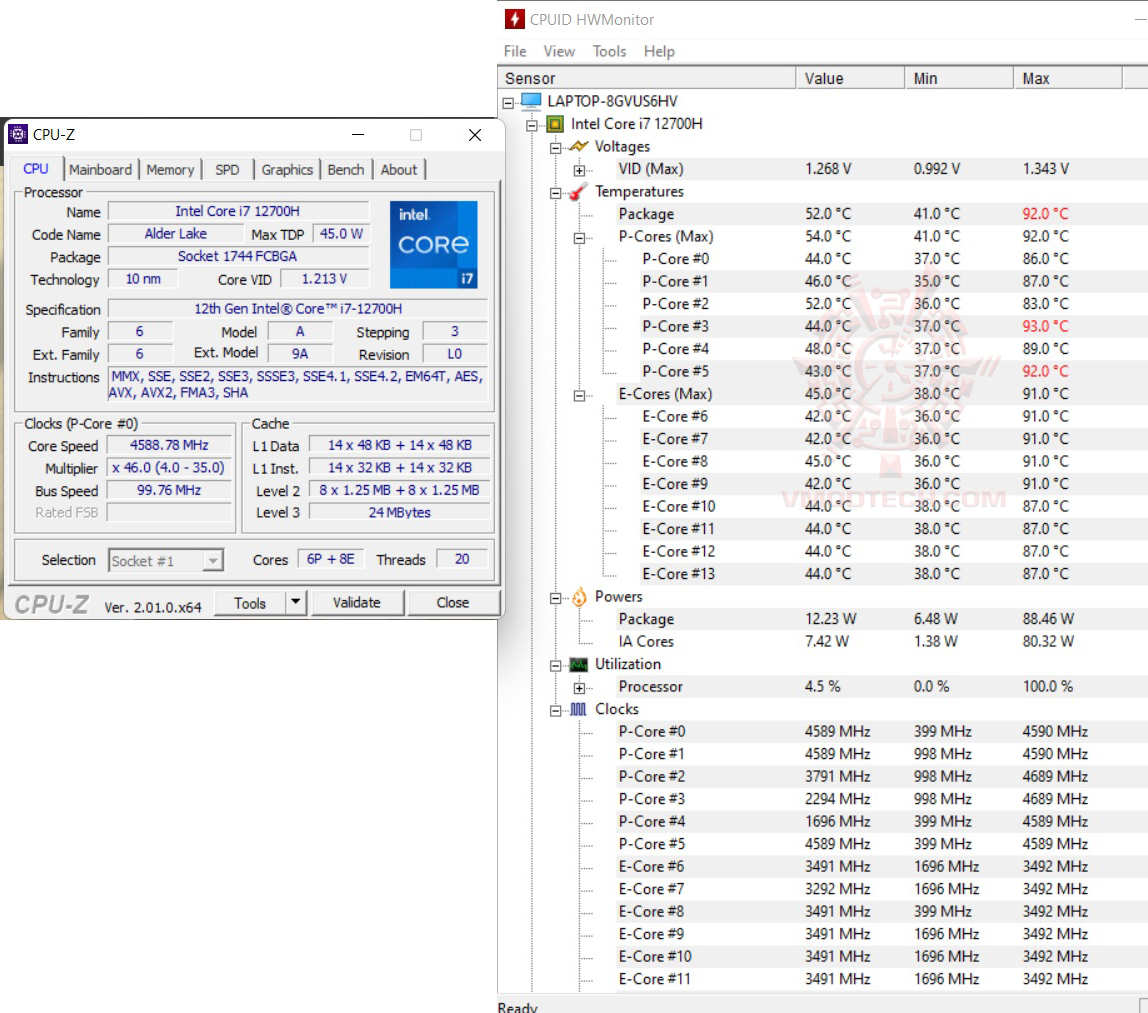The image size is (1148, 1013).
Task: Click the Utilization graph icon
Action: 579,665
